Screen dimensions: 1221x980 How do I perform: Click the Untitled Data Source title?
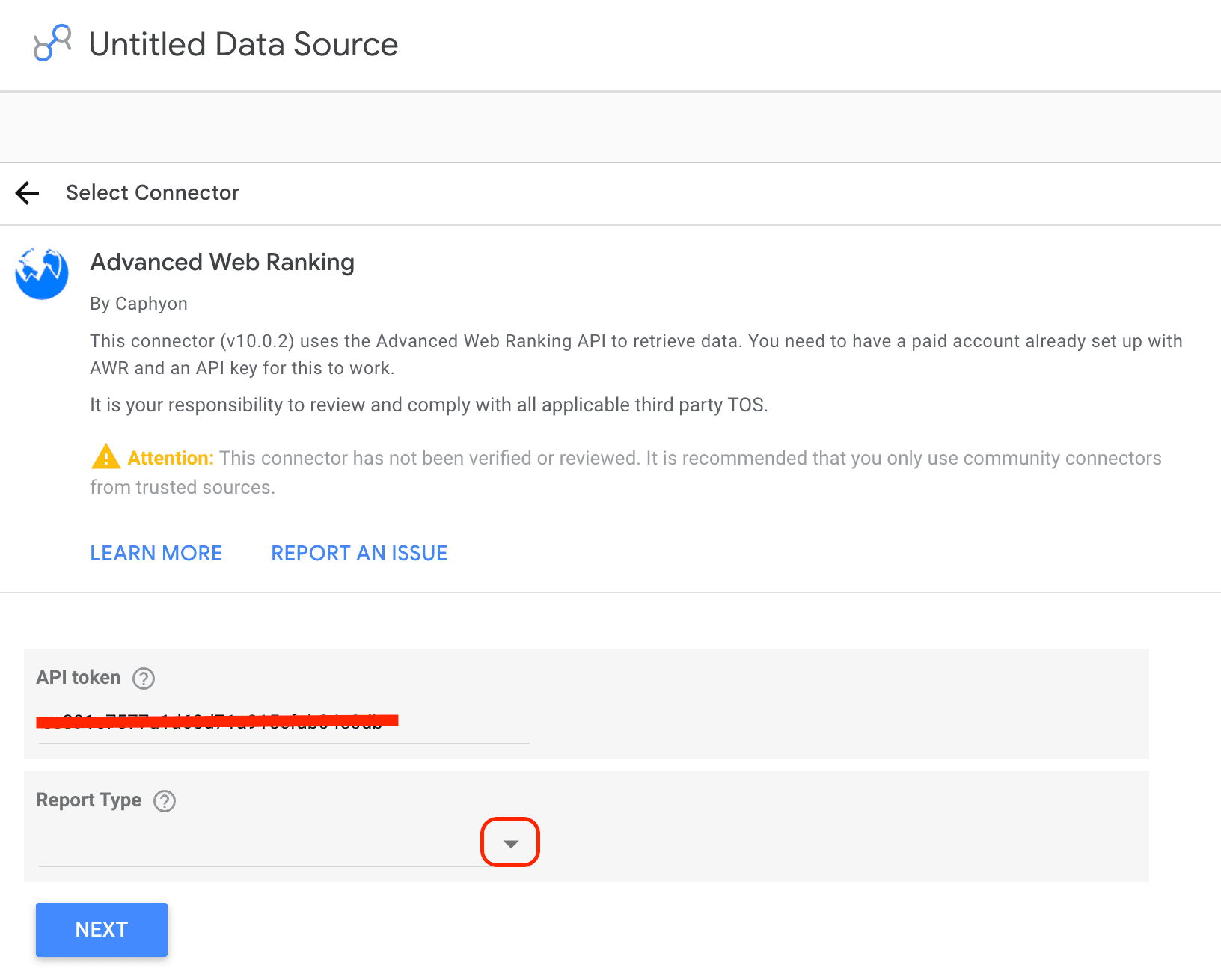pyautogui.click(x=243, y=44)
